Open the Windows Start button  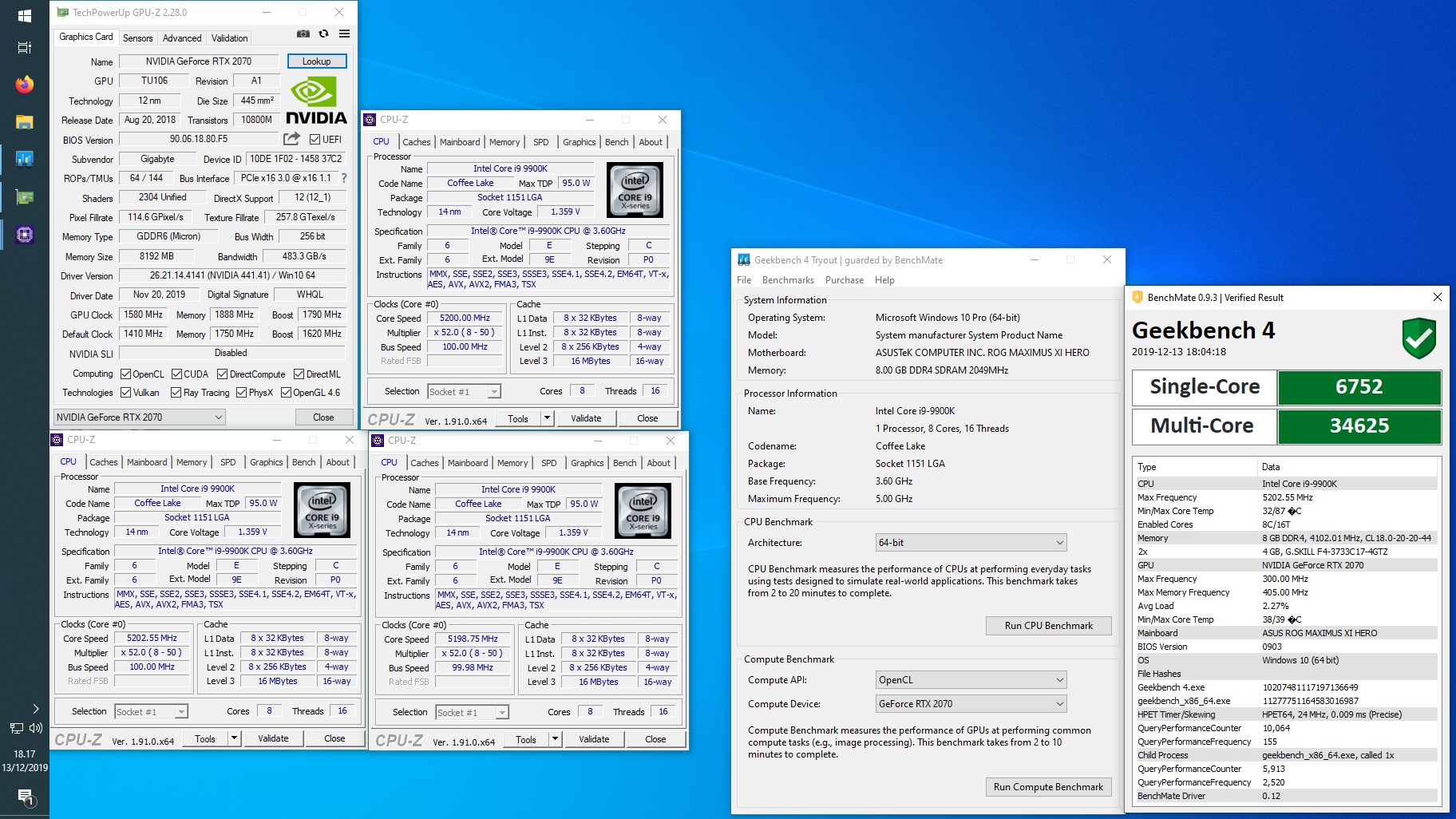click(24, 15)
